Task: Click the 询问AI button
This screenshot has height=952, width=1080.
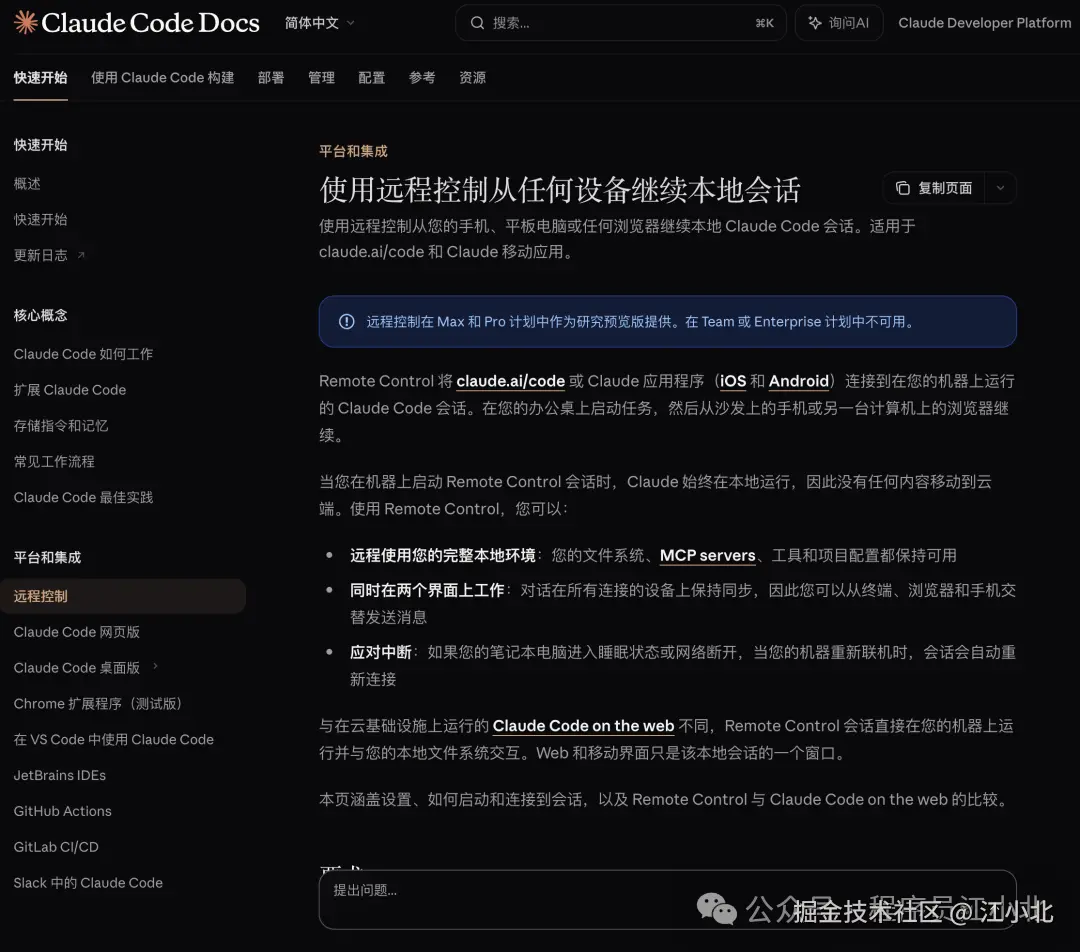Action: pyautogui.click(x=838, y=23)
